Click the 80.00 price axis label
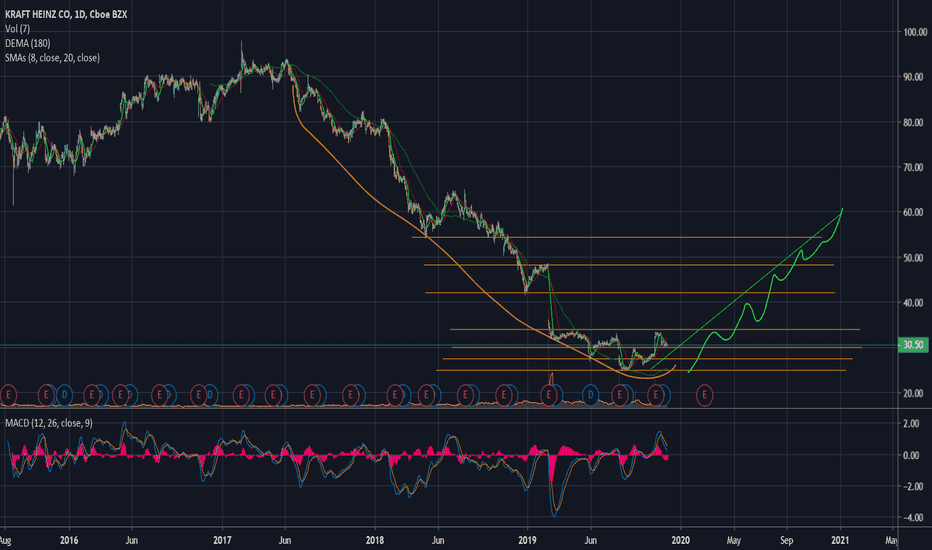The height and width of the screenshot is (550, 932). [915, 122]
